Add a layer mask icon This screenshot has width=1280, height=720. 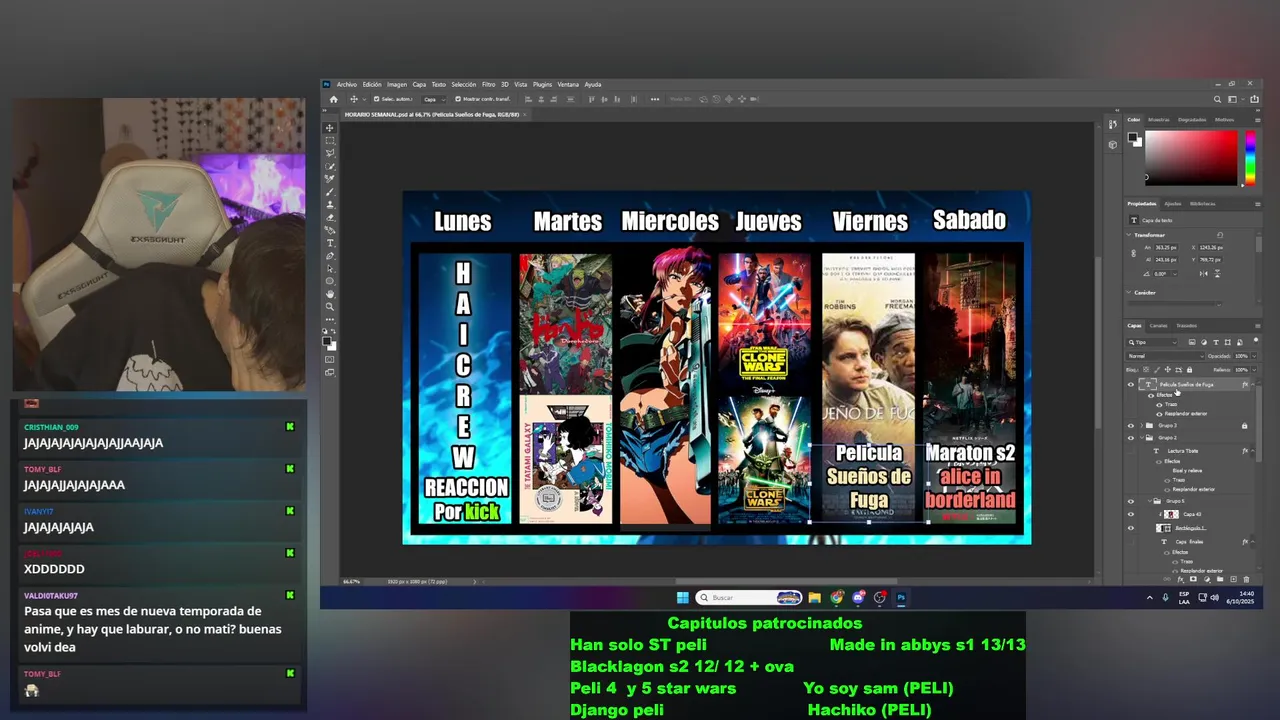pos(1193,579)
